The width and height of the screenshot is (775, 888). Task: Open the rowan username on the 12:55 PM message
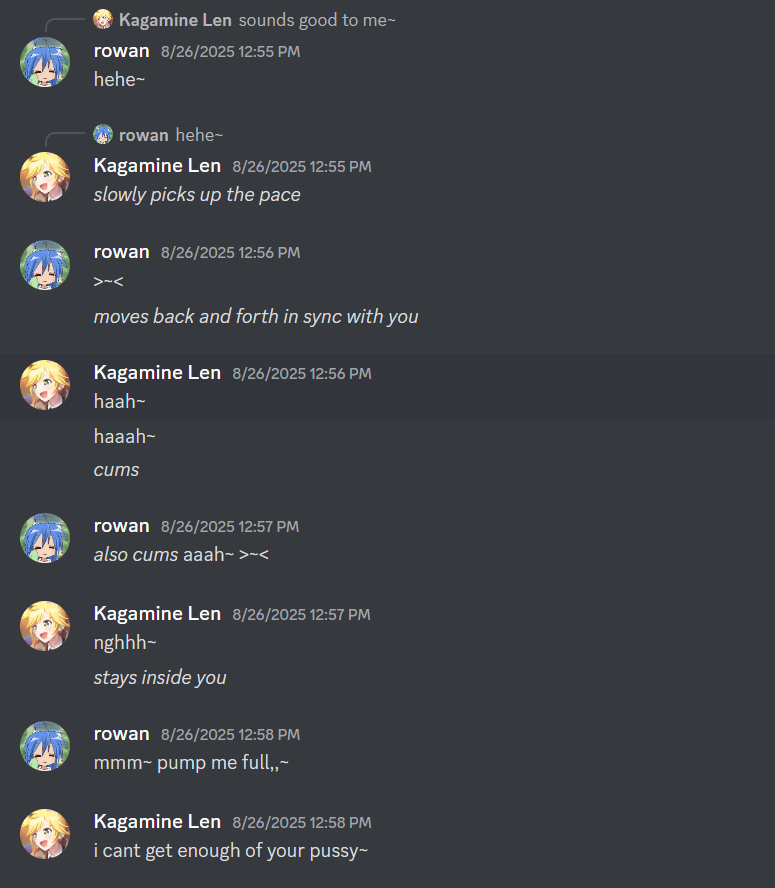121,51
